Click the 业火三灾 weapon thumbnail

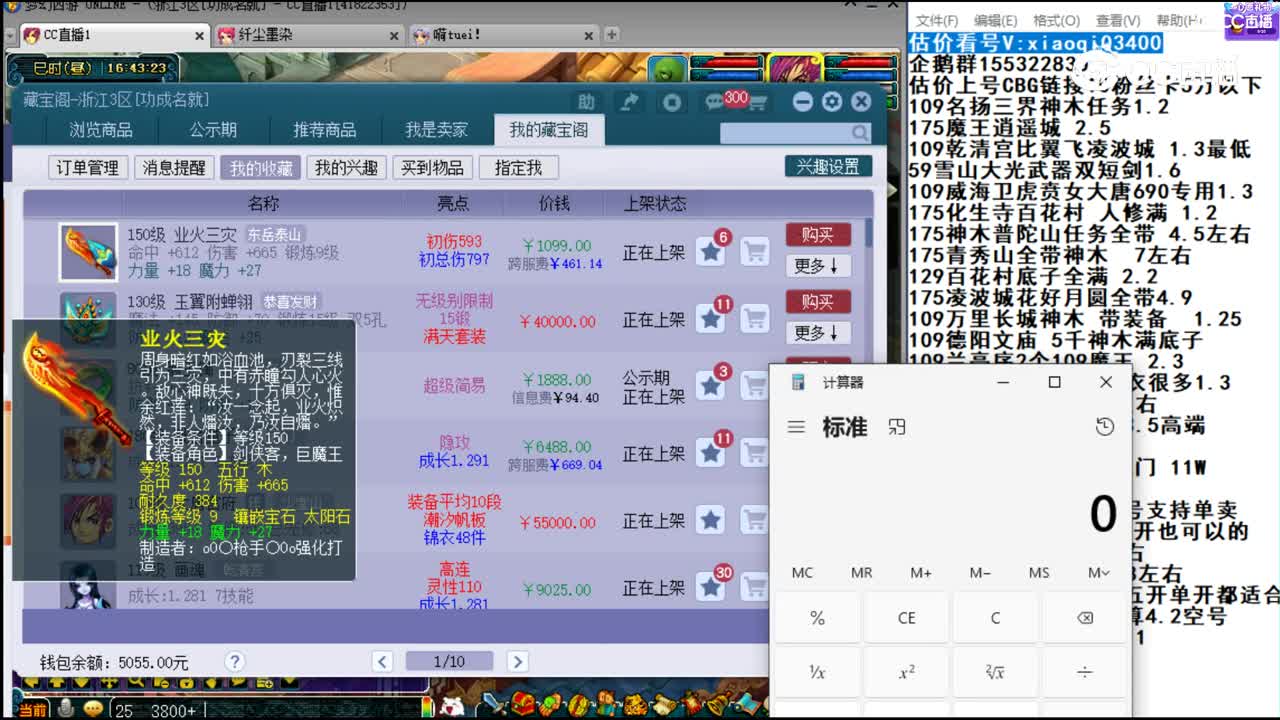click(88, 252)
